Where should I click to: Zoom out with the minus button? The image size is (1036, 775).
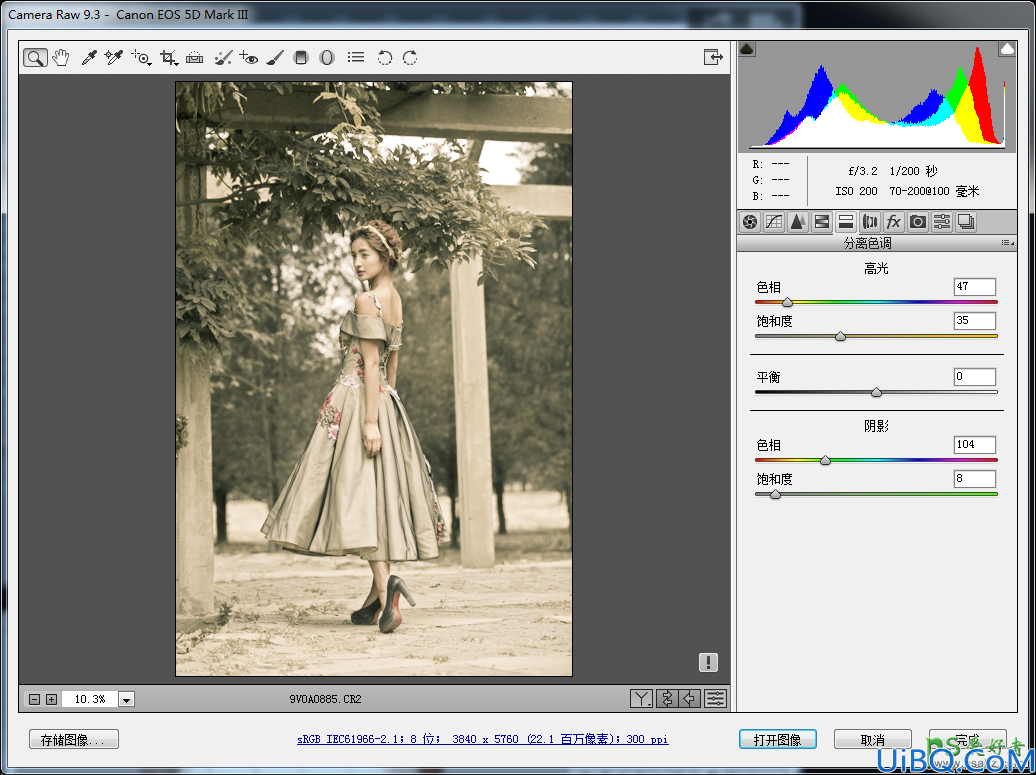(36, 699)
